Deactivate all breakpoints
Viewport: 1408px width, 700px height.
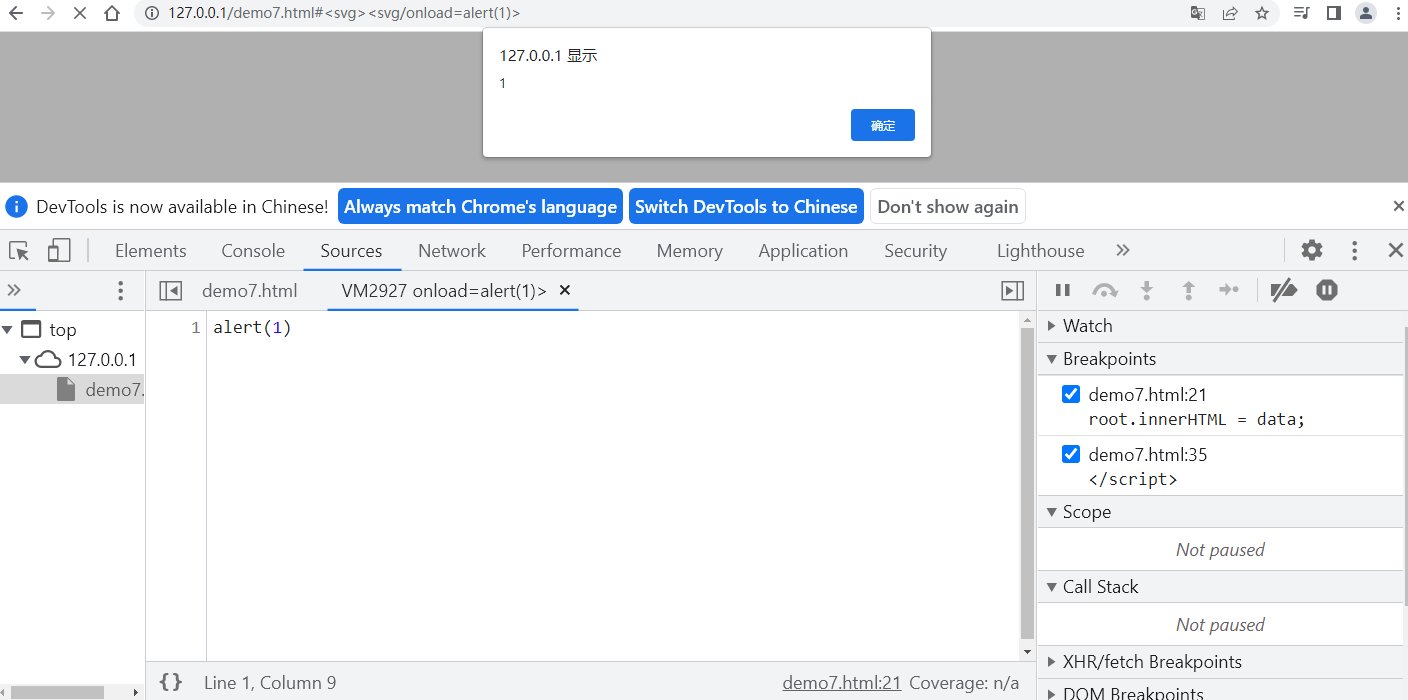tap(1284, 290)
